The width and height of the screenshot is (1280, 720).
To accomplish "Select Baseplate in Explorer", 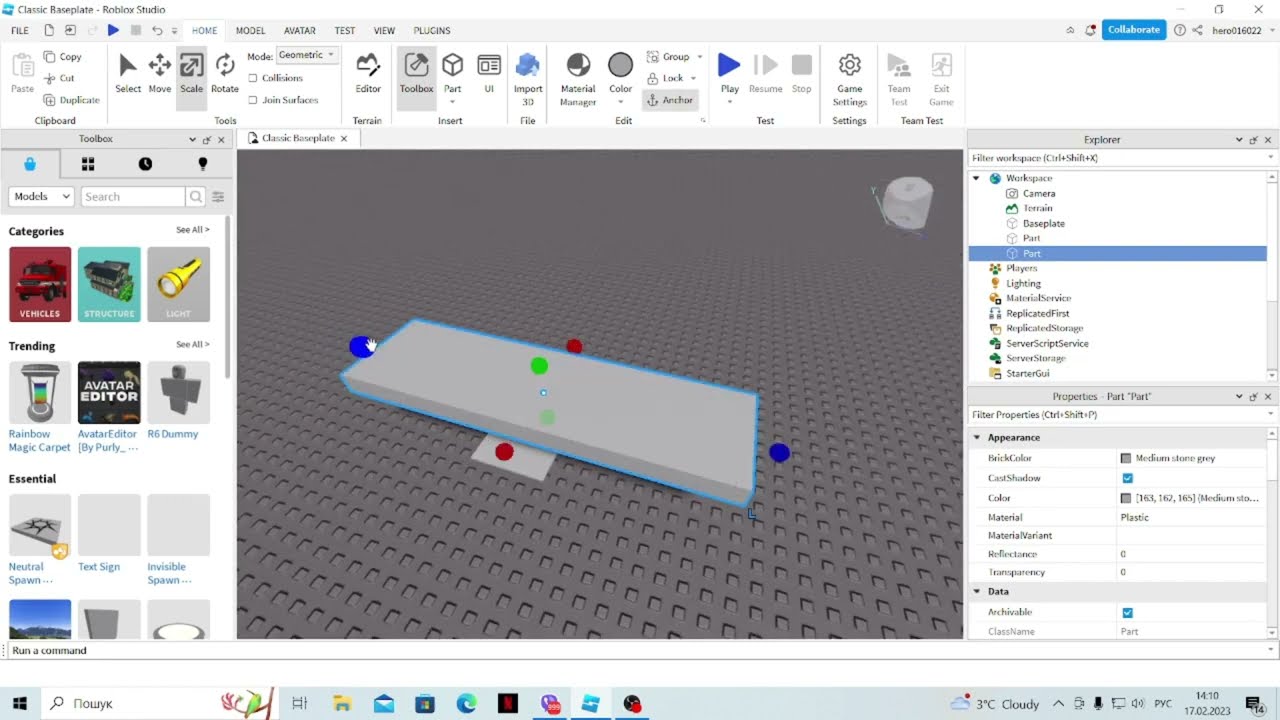I will (1043, 224).
